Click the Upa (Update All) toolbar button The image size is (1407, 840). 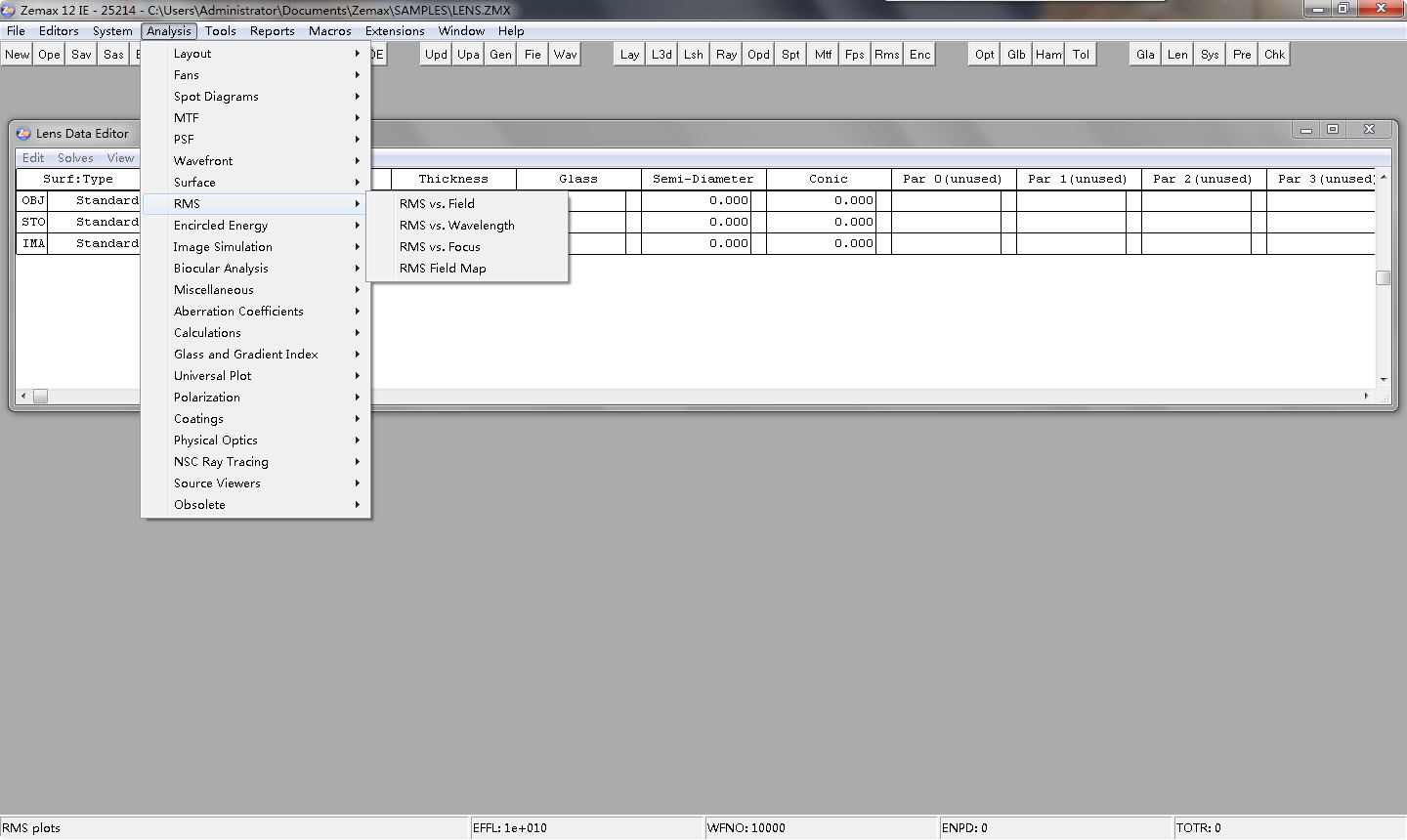pyautogui.click(x=468, y=55)
